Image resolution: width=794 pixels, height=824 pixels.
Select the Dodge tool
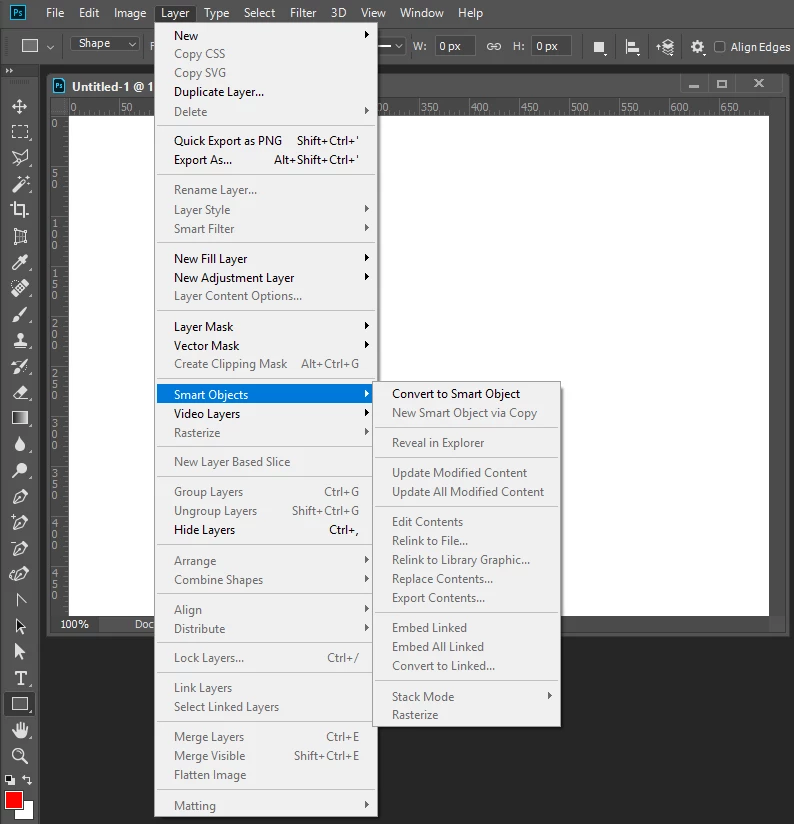(x=20, y=470)
